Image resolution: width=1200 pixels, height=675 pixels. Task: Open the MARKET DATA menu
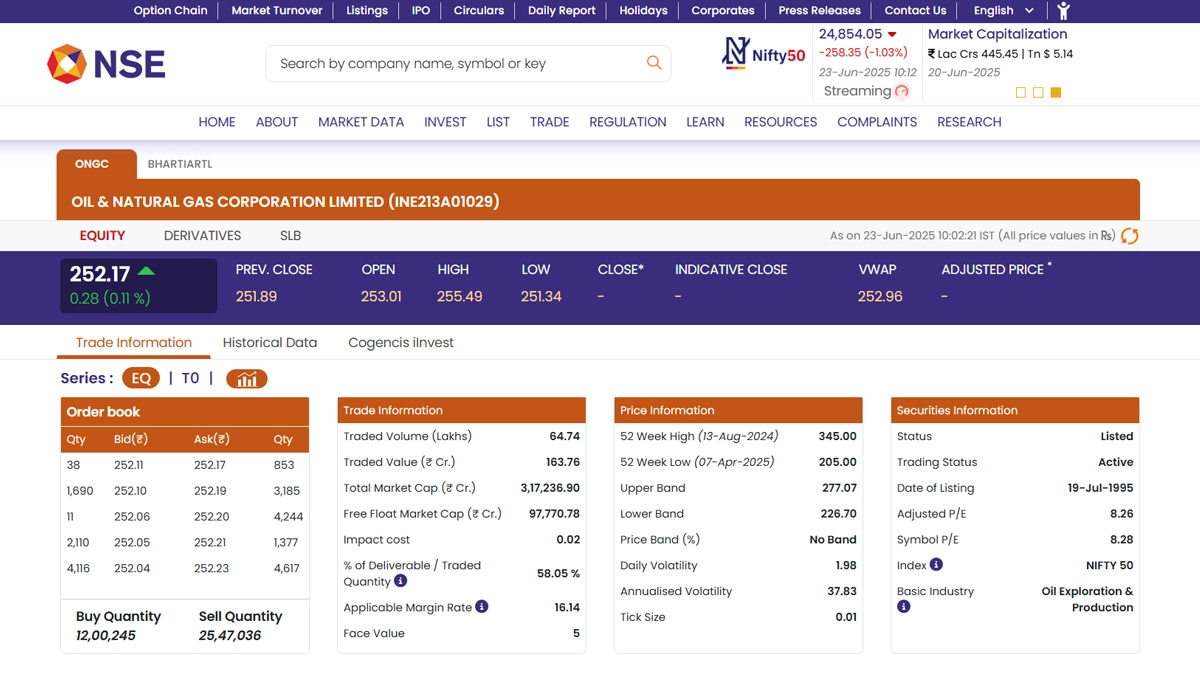tap(361, 122)
